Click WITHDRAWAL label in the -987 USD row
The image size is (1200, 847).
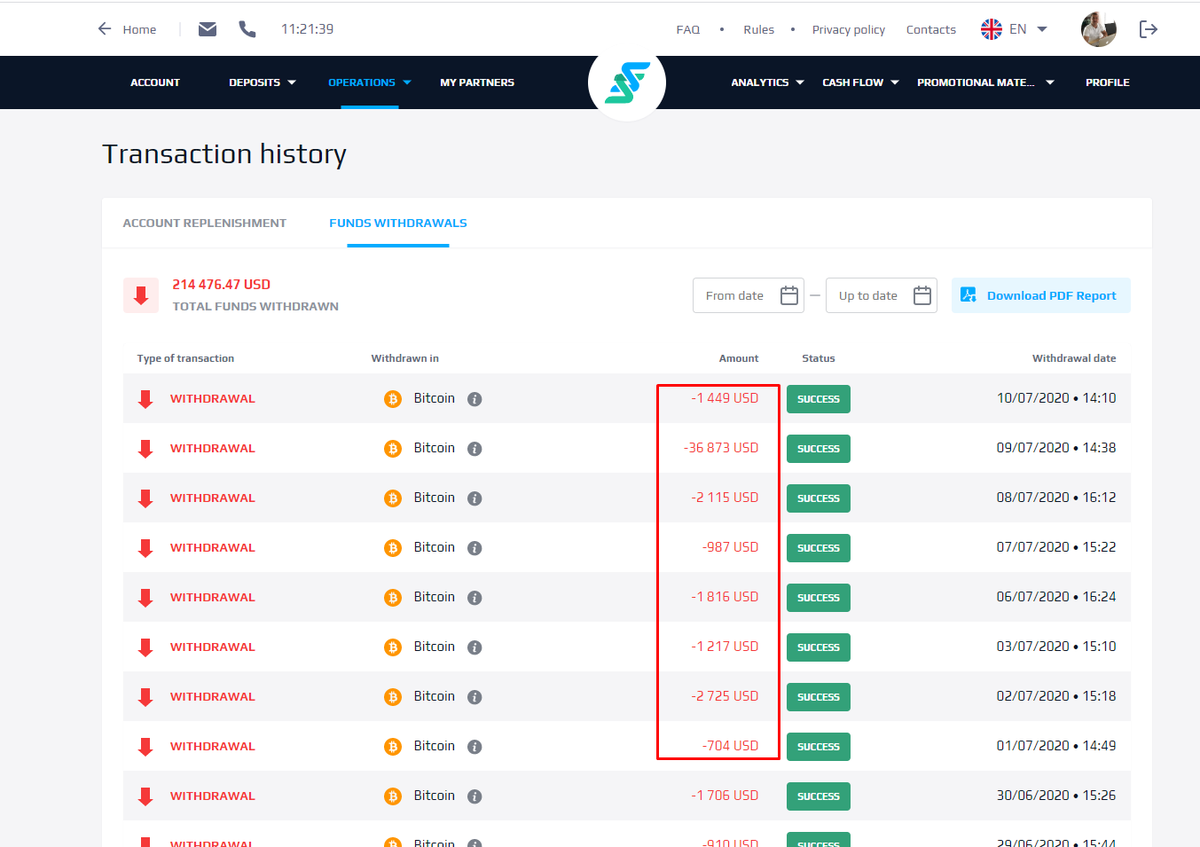212,548
